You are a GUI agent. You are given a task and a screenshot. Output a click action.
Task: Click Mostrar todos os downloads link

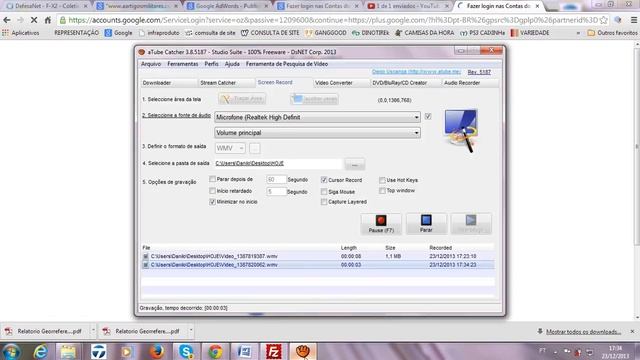583,332
